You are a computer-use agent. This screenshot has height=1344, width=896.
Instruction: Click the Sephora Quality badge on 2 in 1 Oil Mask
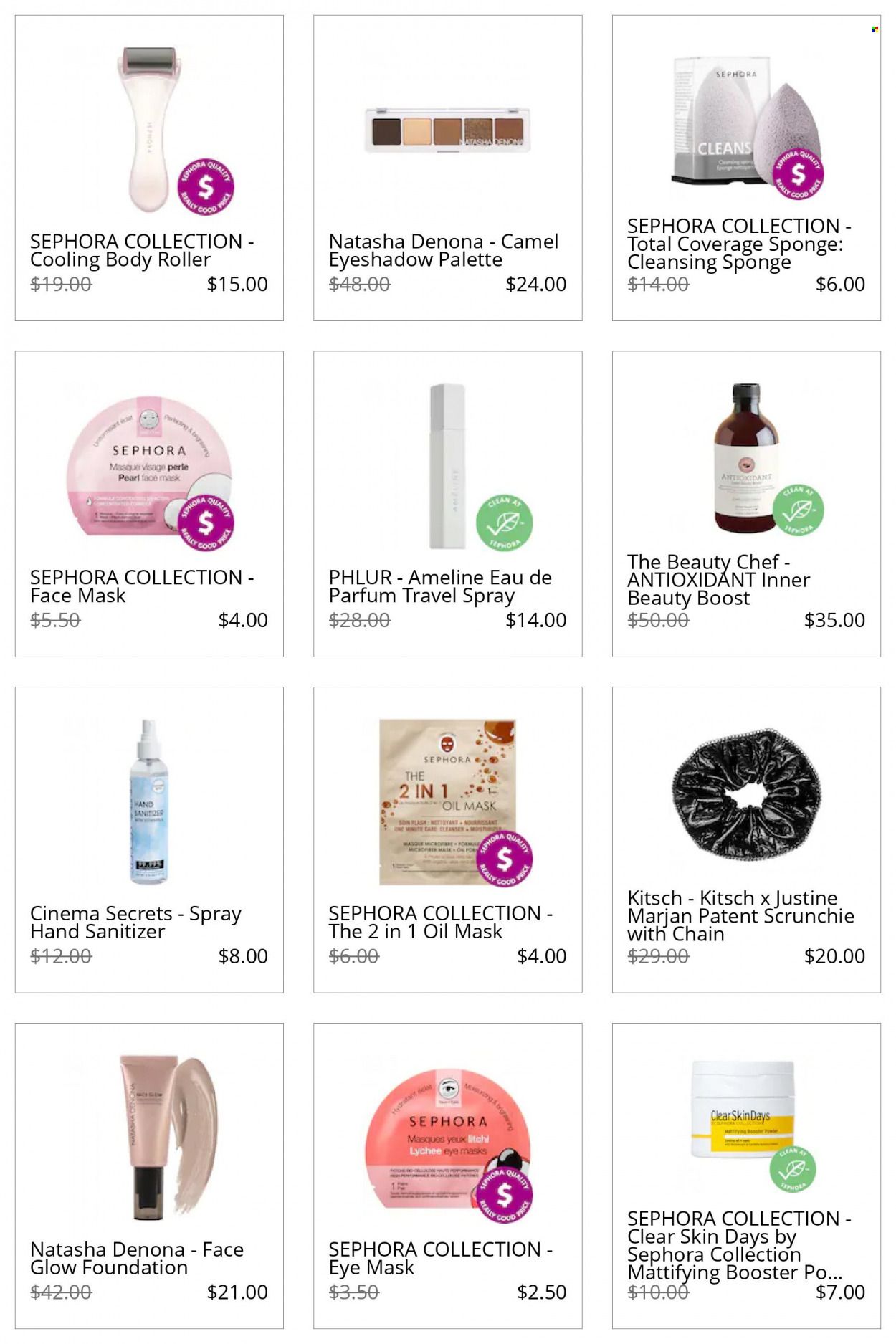point(505,858)
